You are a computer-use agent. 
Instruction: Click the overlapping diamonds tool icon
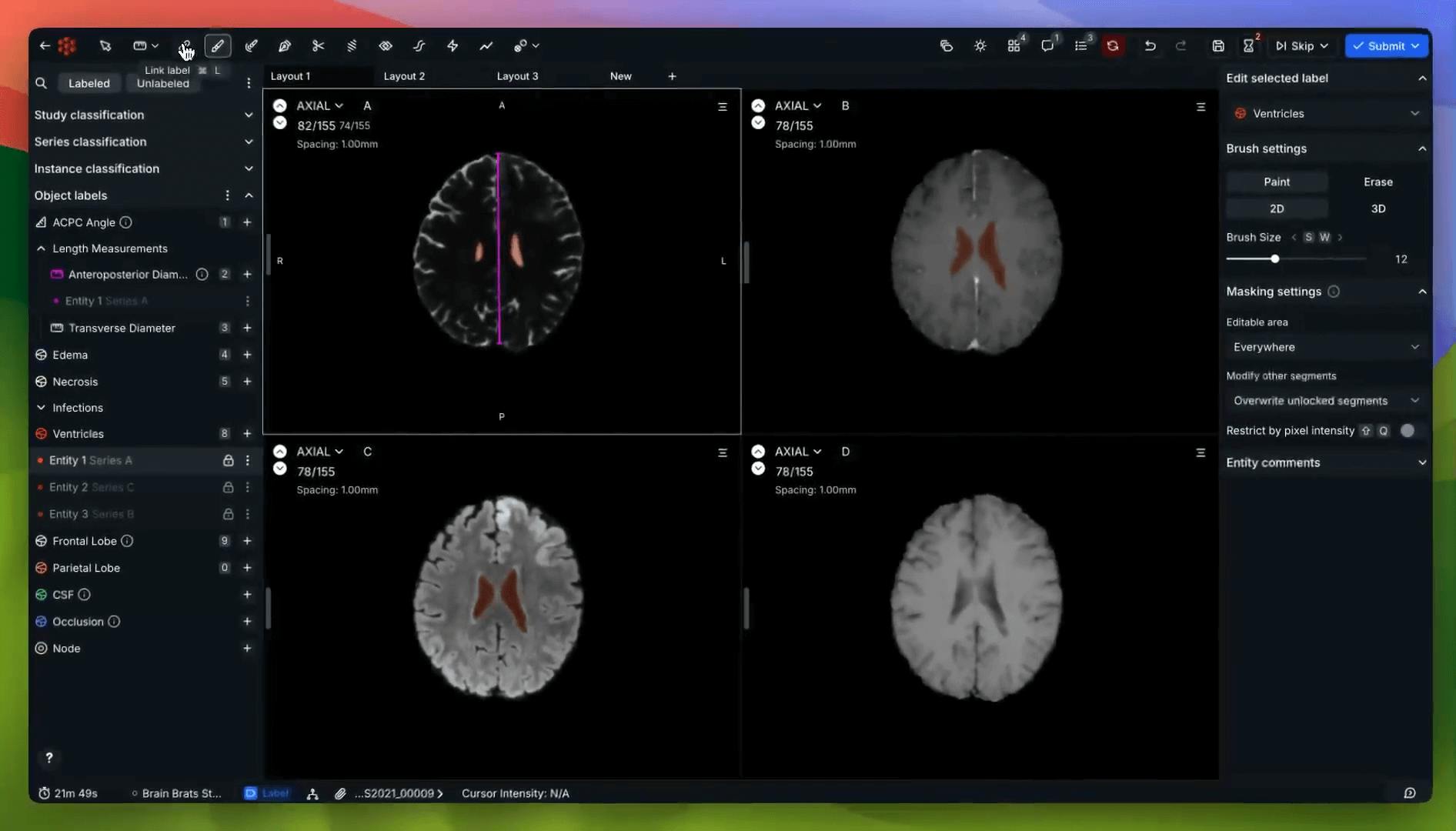(386, 46)
